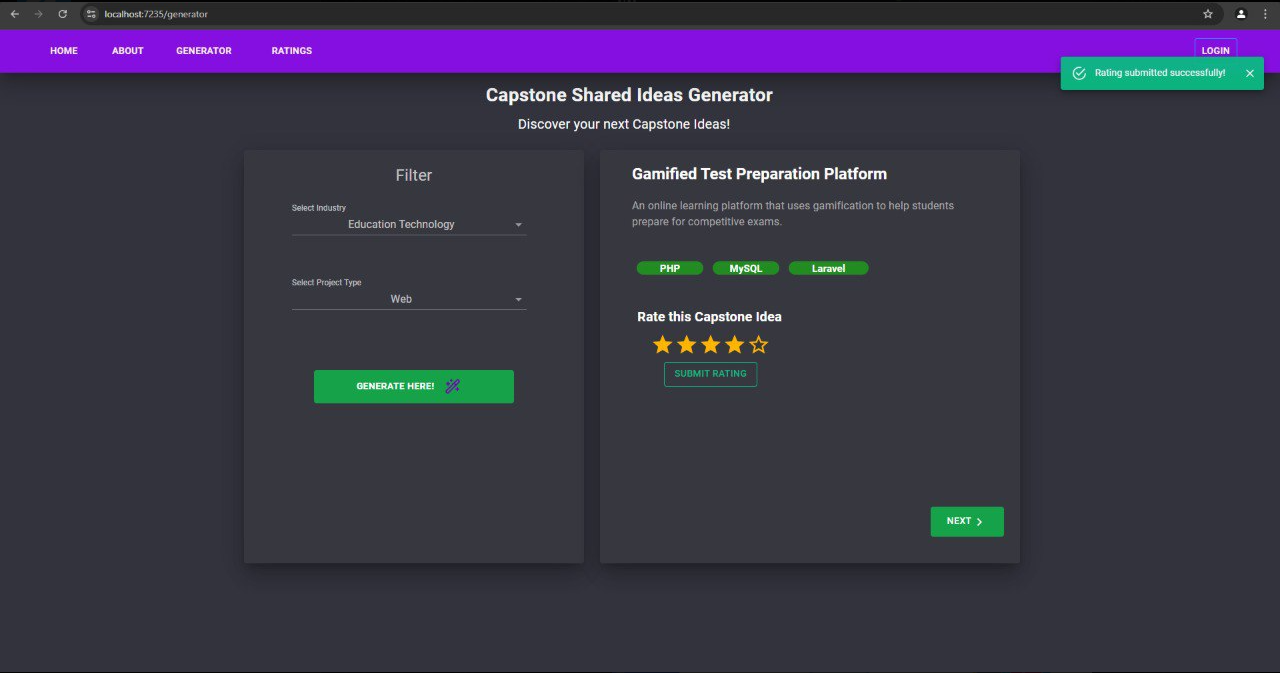Screen dimensions: 1280x673
Task: Open browser three-dot menu
Action: pos(1265,14)
